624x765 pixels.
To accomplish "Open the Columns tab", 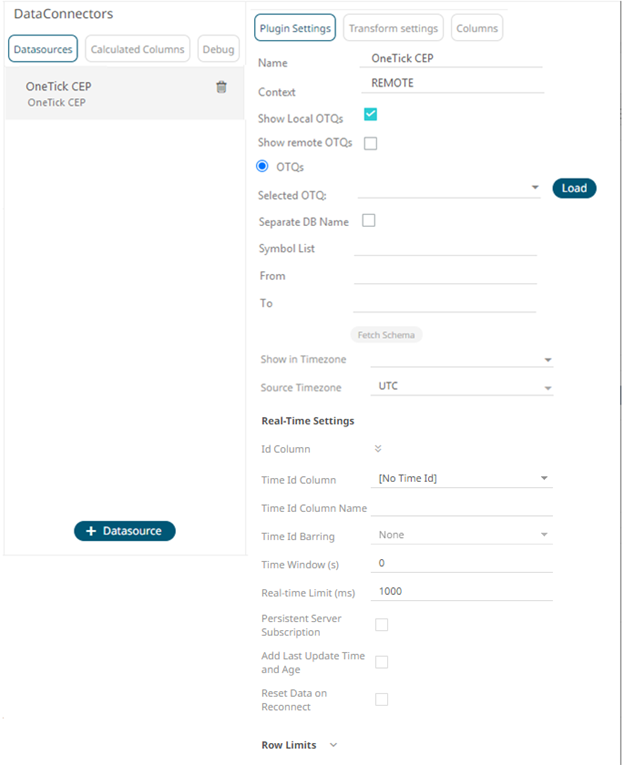I will 477,28.
